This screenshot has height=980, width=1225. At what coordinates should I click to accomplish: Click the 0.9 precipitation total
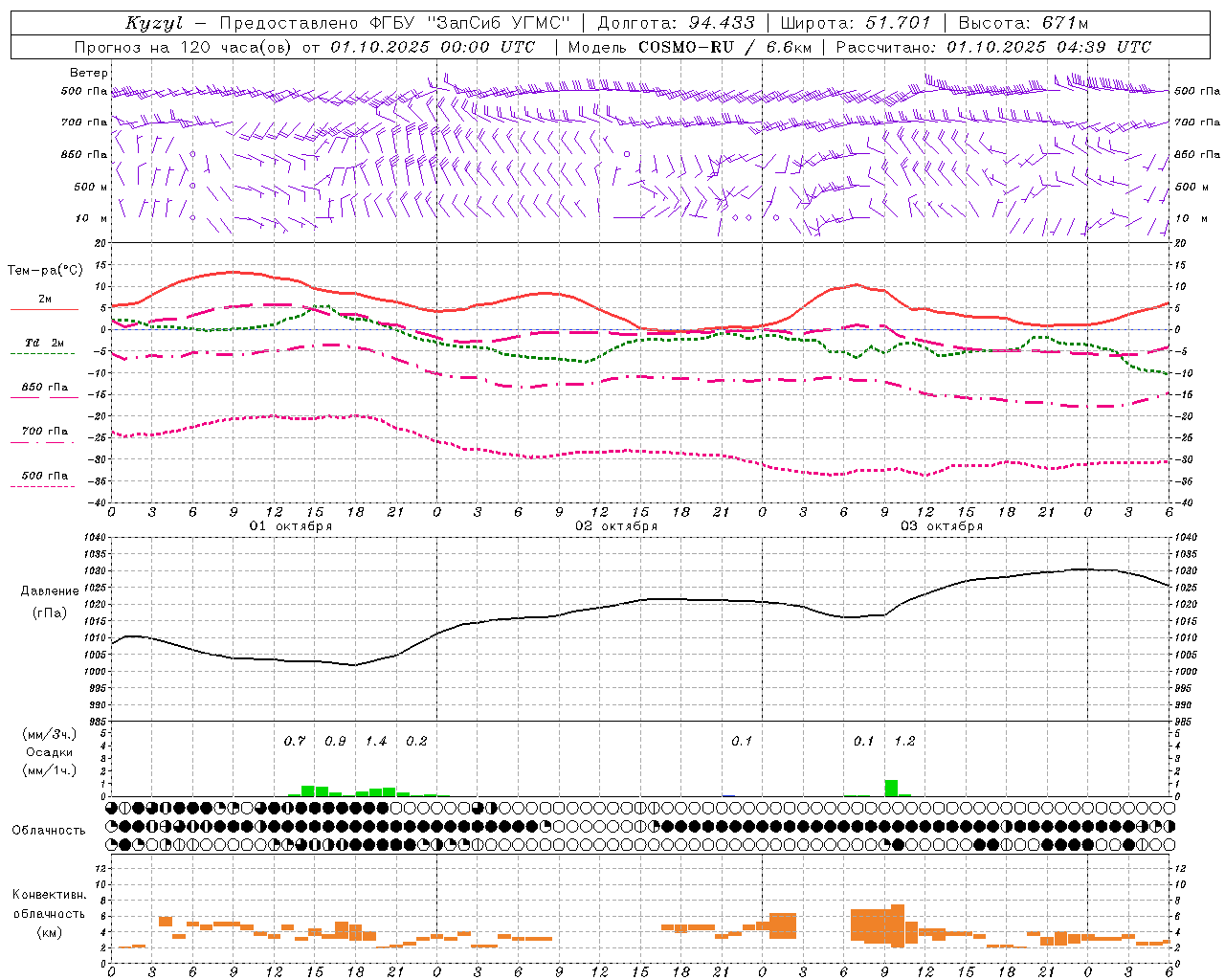[x=335, y=742]
